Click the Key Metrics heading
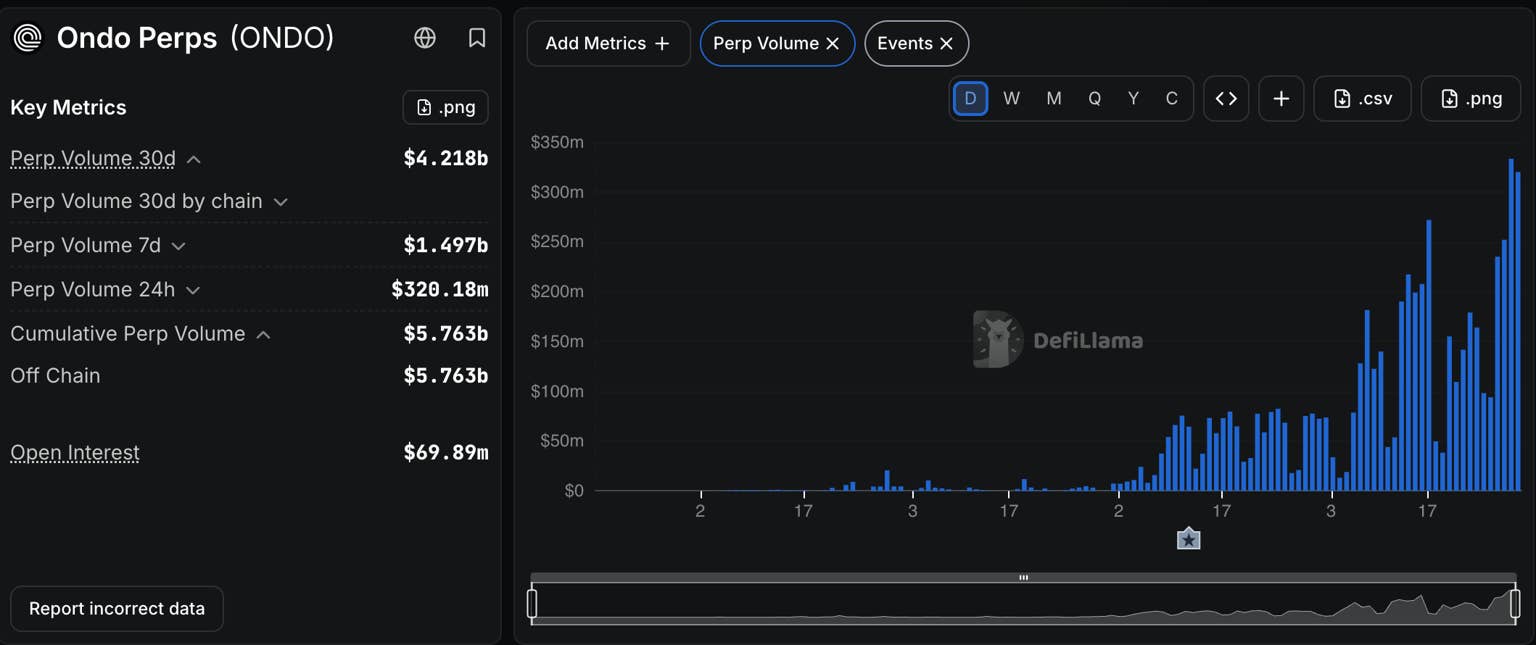The height and width of the screenshot is (645, 1536). click(68, 108)
